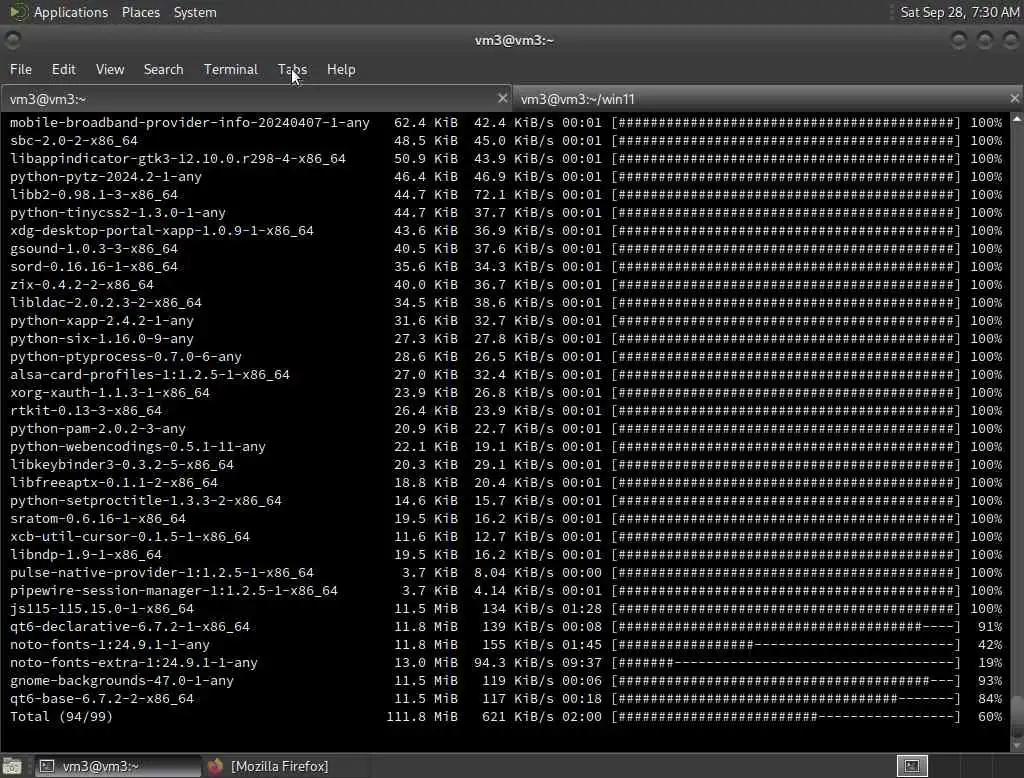
Task: Open the Applications menu
Action: [71, 12]
